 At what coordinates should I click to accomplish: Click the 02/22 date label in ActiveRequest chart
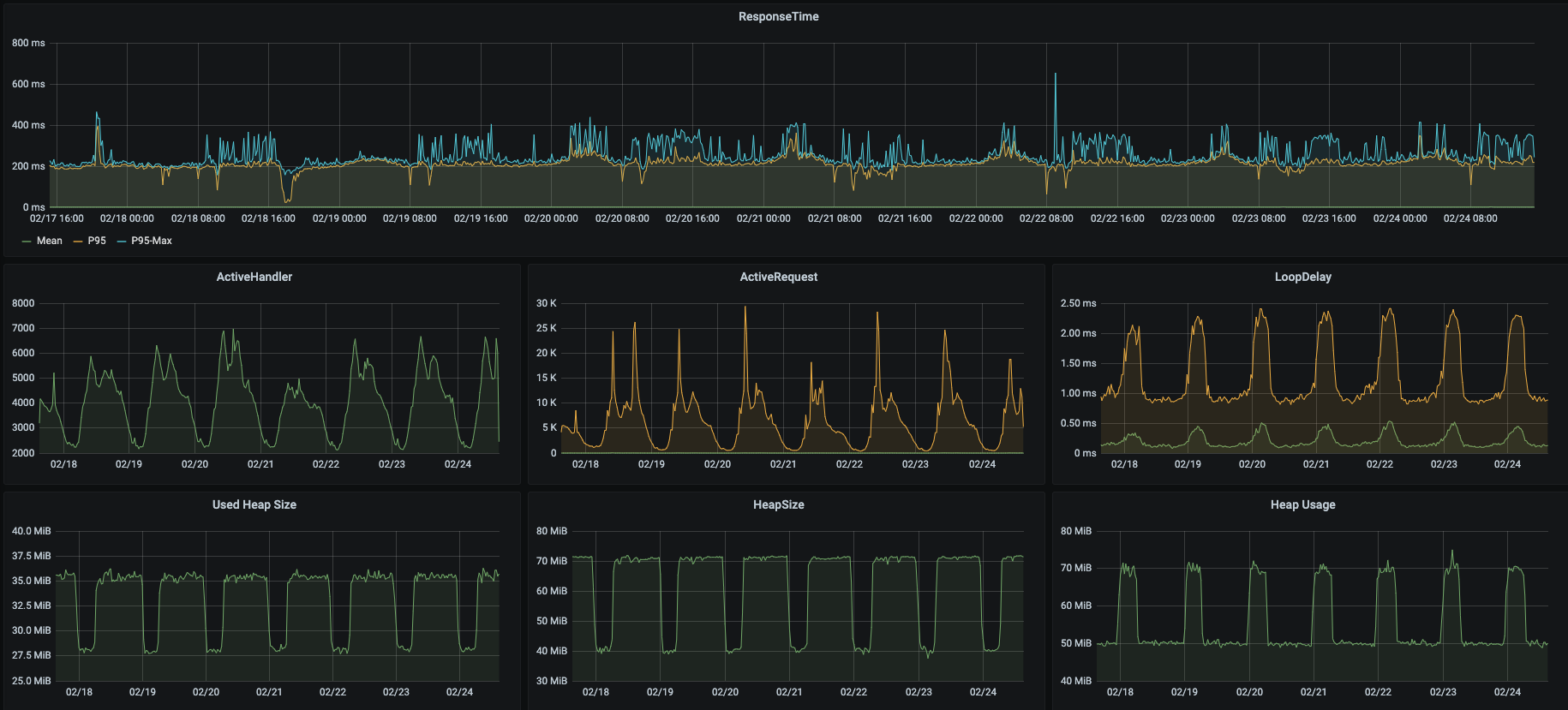(849, 464)
